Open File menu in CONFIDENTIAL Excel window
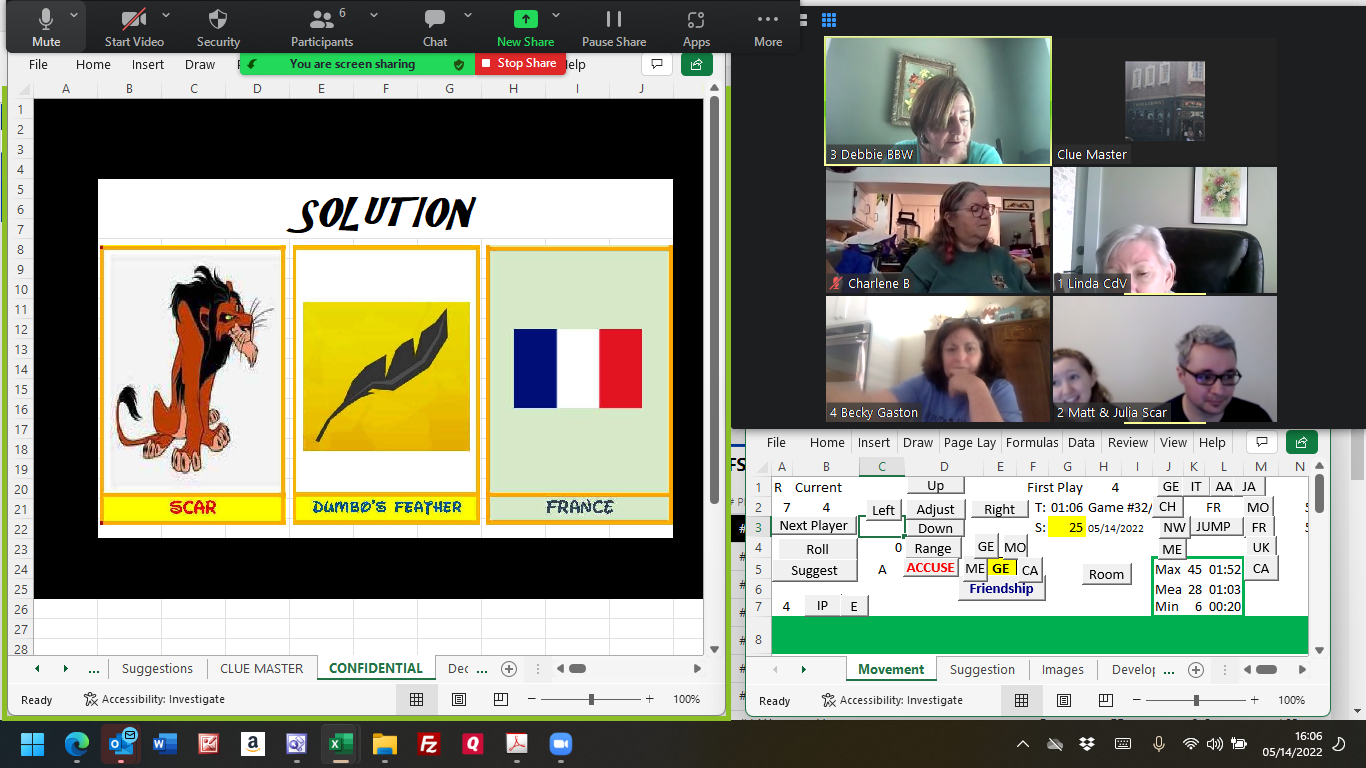The width and height of the screenshot is (1366, 768). click(x=38, y=64)
